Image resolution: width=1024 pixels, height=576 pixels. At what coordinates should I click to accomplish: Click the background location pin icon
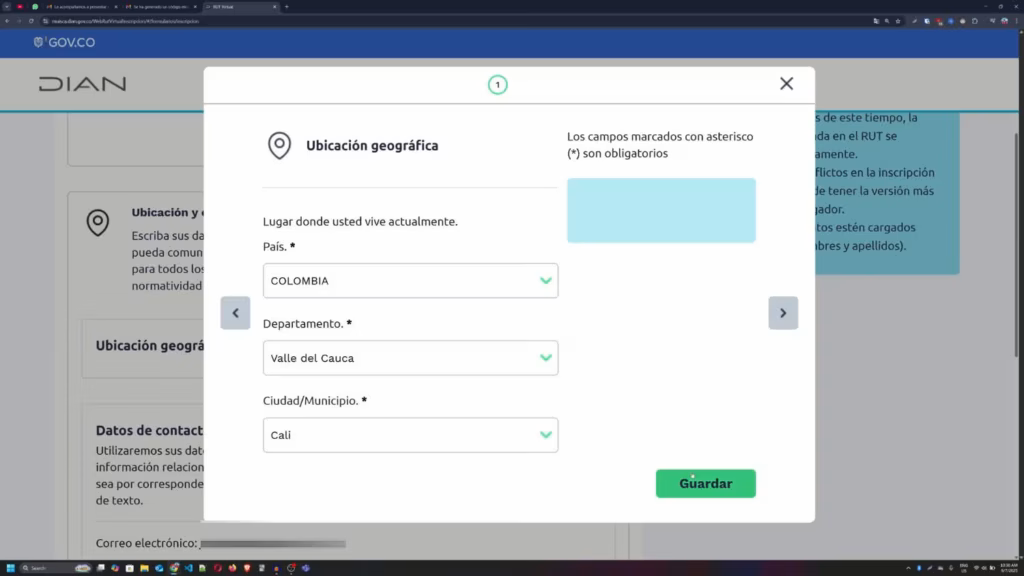tap(98, 223)
